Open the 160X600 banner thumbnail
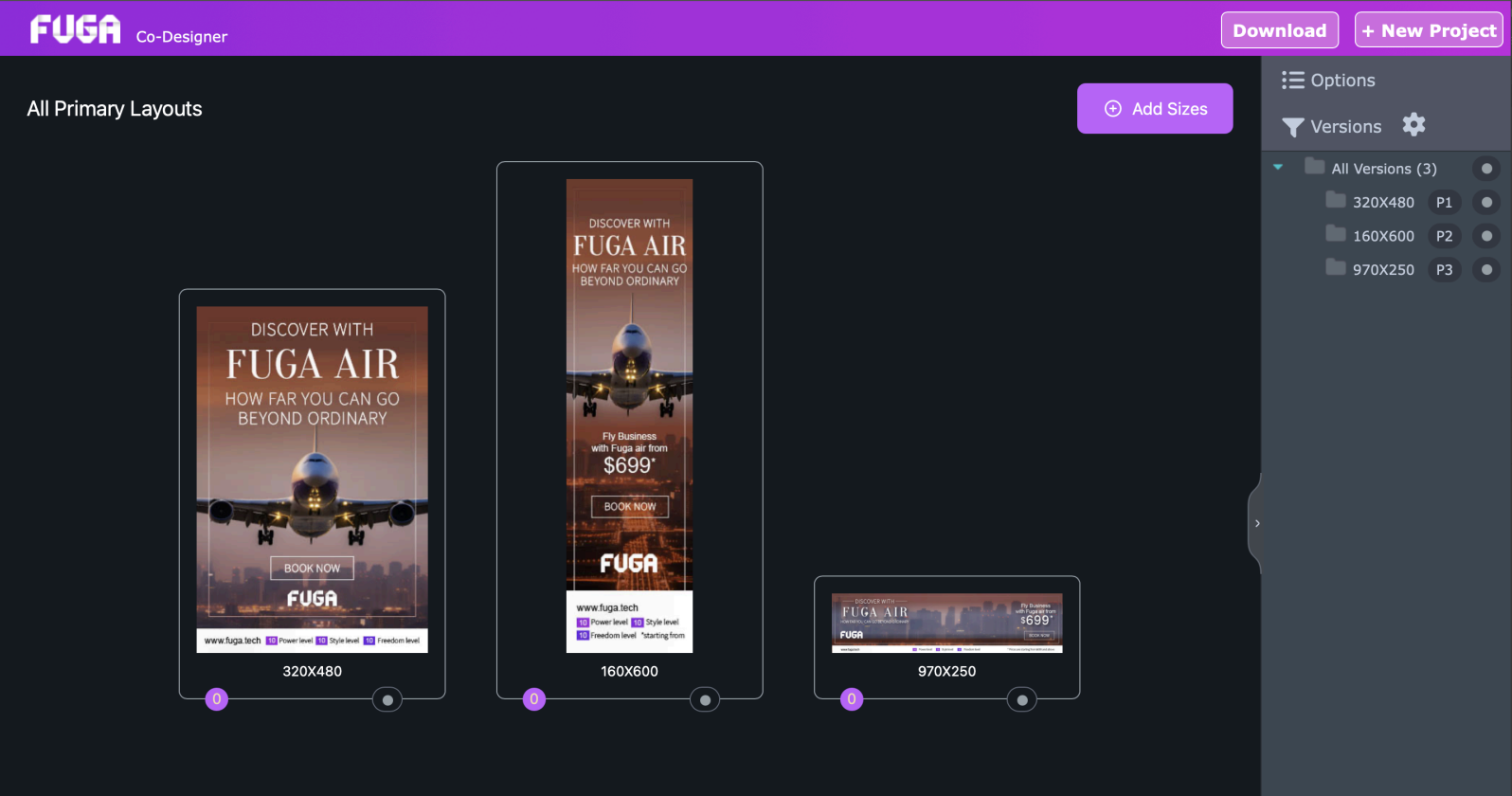This screenshot has height=796, width=1512. click(629, 416)
